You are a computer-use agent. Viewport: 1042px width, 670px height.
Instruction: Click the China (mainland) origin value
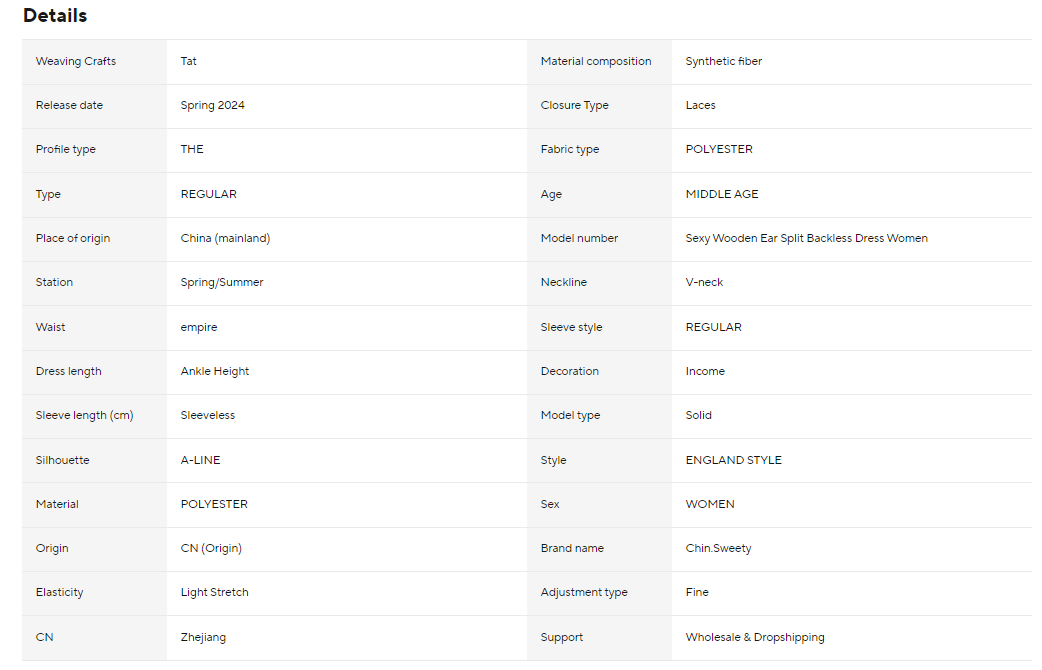(226, 239)
